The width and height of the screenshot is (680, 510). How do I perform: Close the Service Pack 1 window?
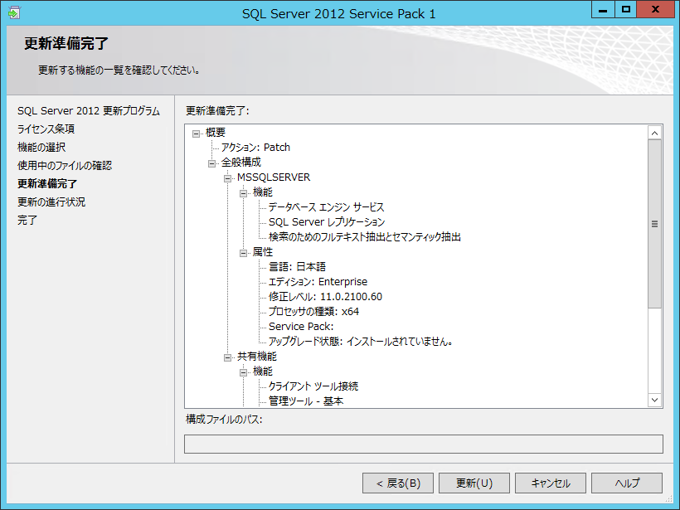tap(655, 10)
